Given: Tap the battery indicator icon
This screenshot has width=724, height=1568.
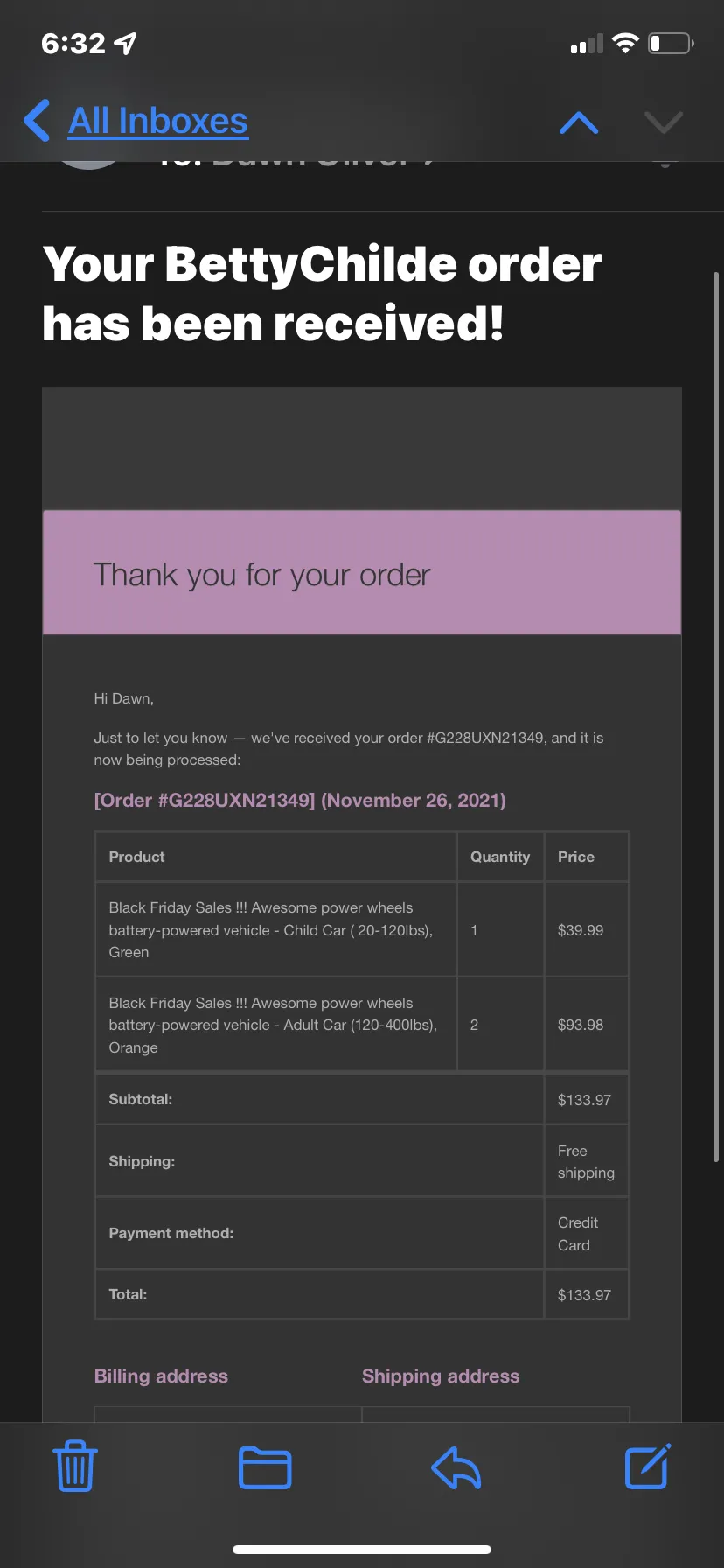Looking at the screenshot, I should coord(671,43).
